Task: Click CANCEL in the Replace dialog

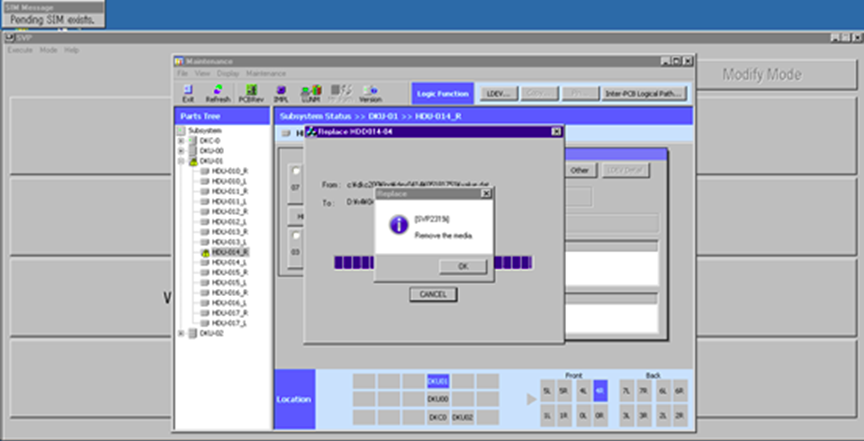Action: [x=433, y=294]
